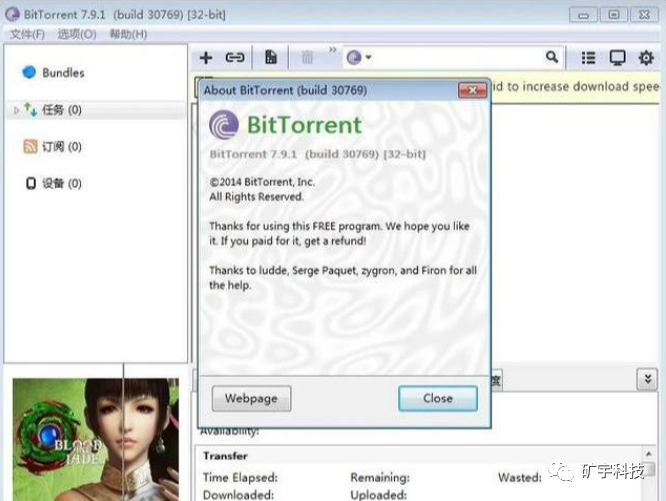
Task: Open the search engine selector dropdown
Action: [359, 57]
